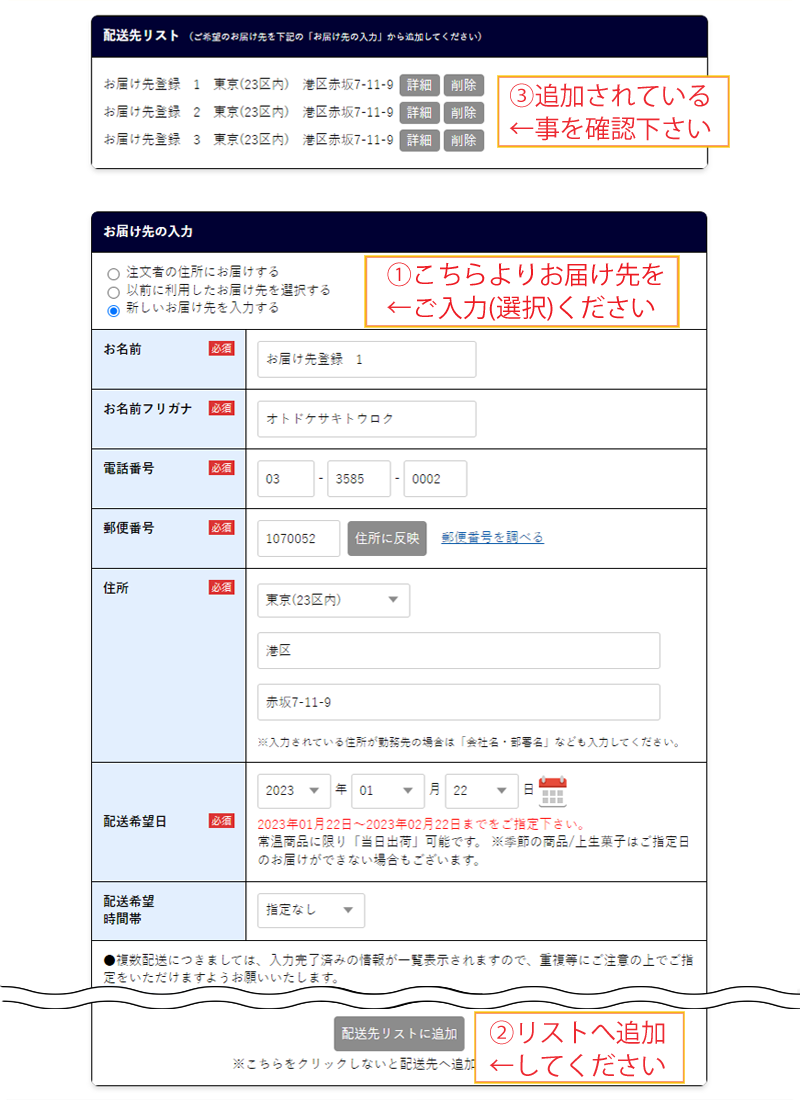The height and width of the screenshot is (1100, 800).
Task: Click the 住所に反映 button
Action: click(387, 538)
